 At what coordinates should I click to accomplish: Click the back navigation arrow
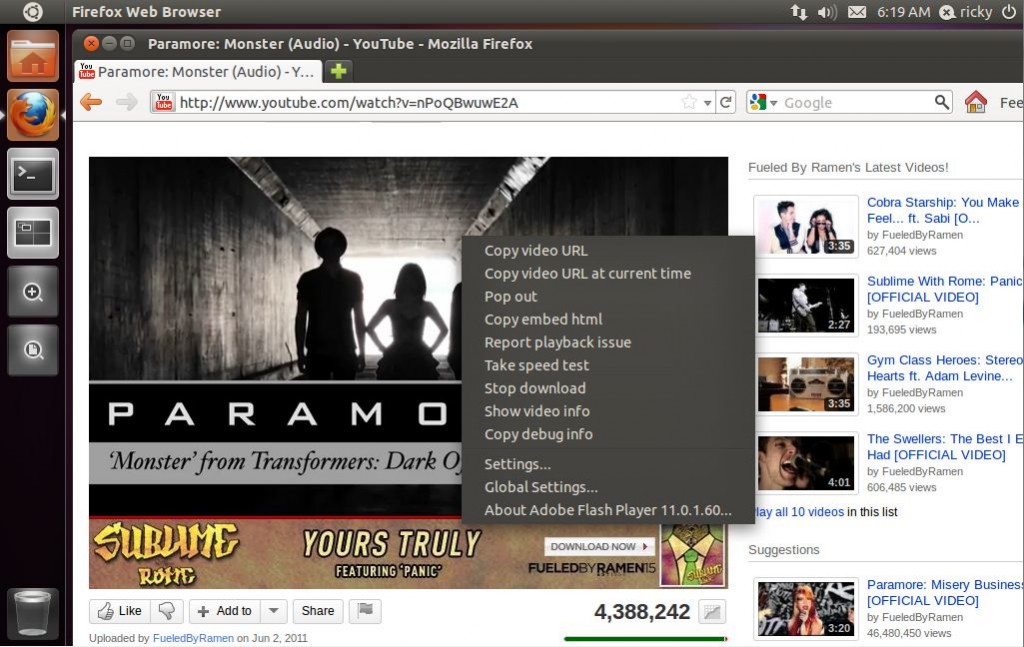91,101
